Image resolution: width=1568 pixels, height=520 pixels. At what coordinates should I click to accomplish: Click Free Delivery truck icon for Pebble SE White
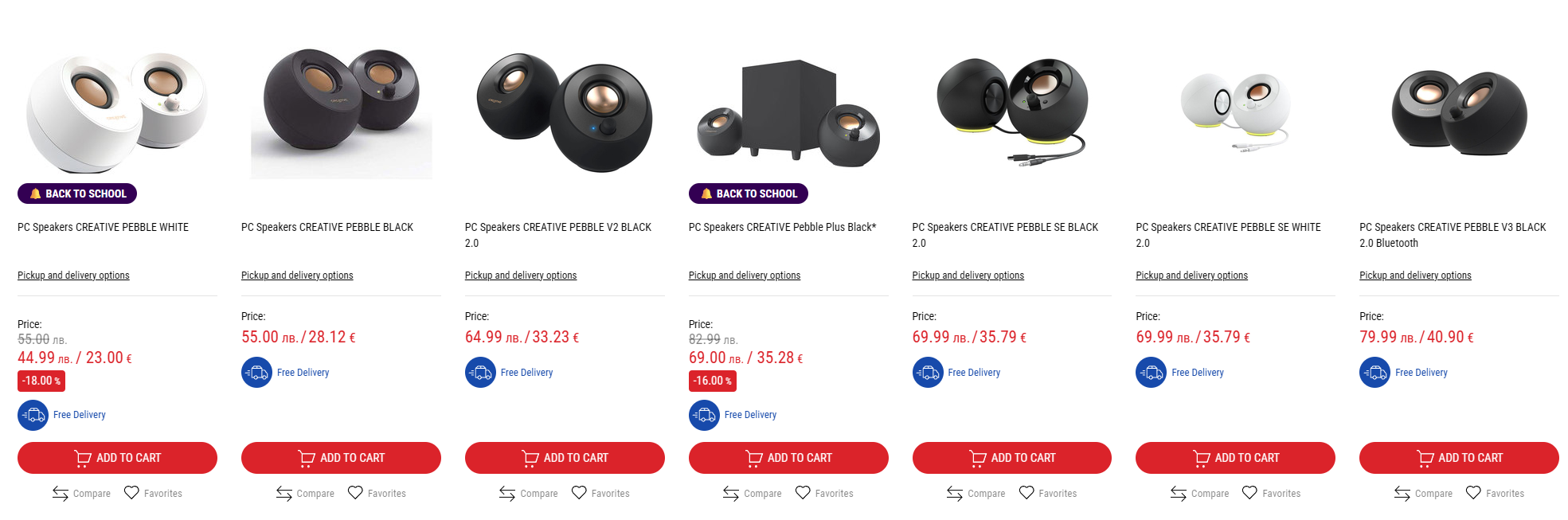(1151, 373)
